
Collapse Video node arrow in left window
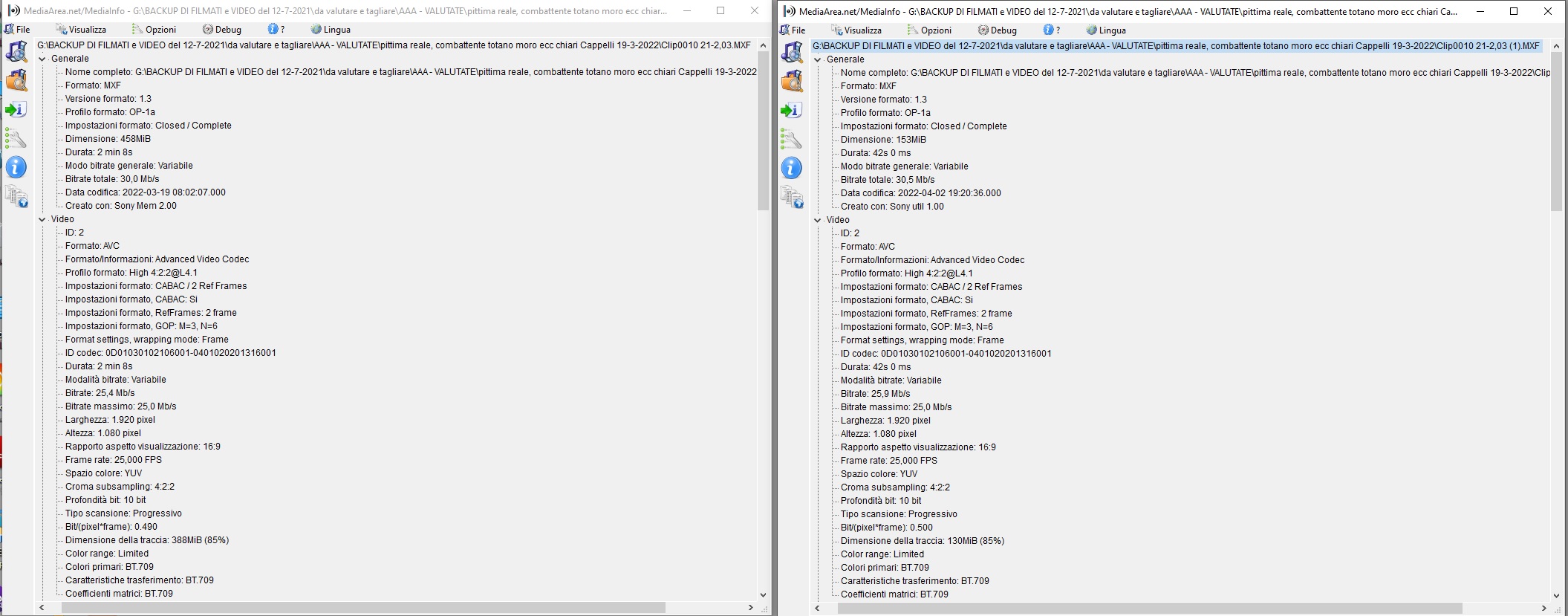[42, 219]
